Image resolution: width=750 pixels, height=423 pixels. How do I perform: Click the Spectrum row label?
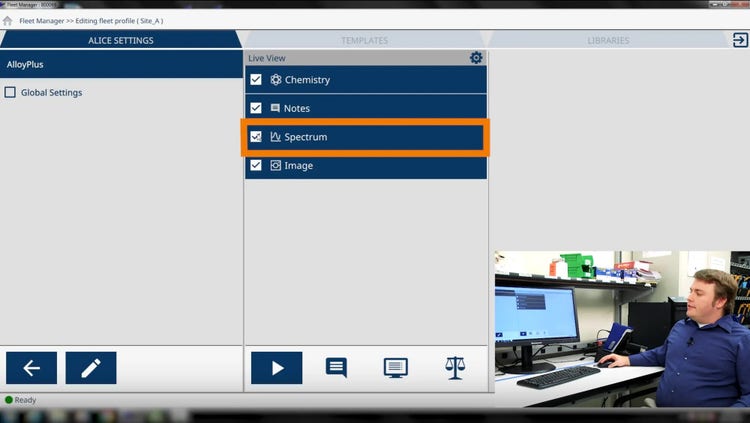(305, 137)
